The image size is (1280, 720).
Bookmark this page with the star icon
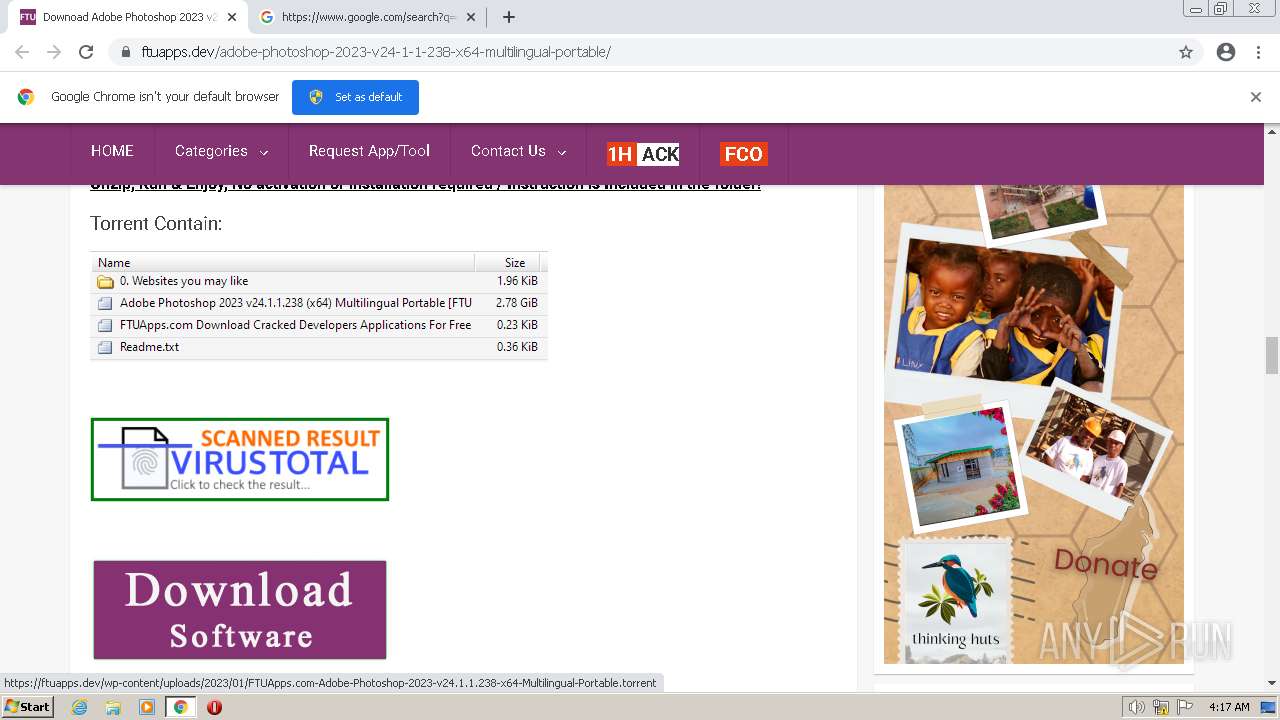click(x=1186, y=52)
